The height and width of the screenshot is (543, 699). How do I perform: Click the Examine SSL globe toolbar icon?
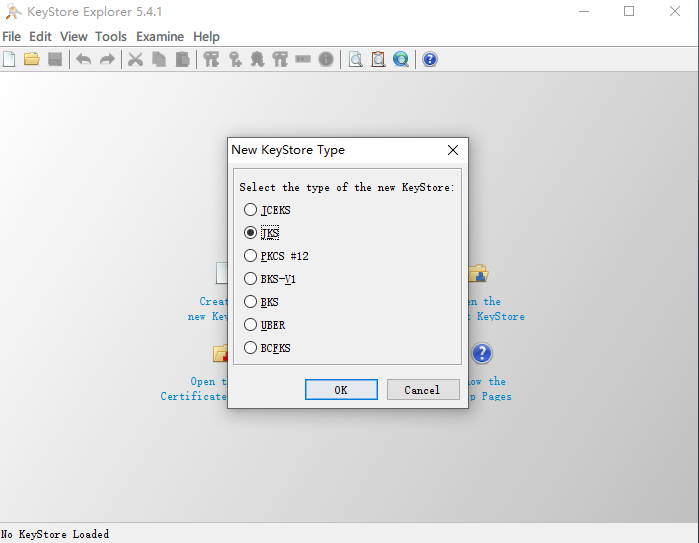tap(401, 59)
